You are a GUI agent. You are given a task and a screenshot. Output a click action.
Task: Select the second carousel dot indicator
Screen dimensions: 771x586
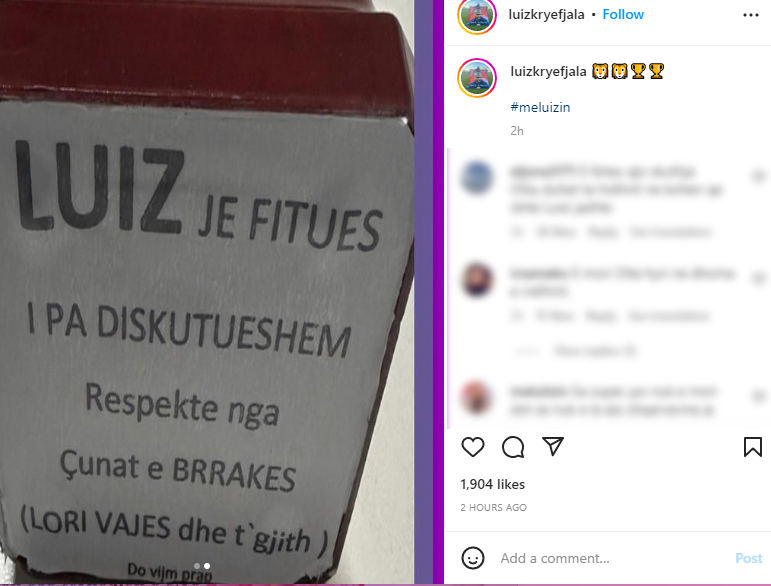(207, 566)
